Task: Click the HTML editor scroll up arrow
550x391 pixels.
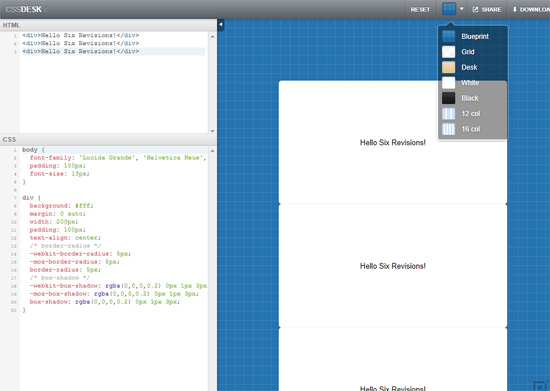Action: coord(212,36)
